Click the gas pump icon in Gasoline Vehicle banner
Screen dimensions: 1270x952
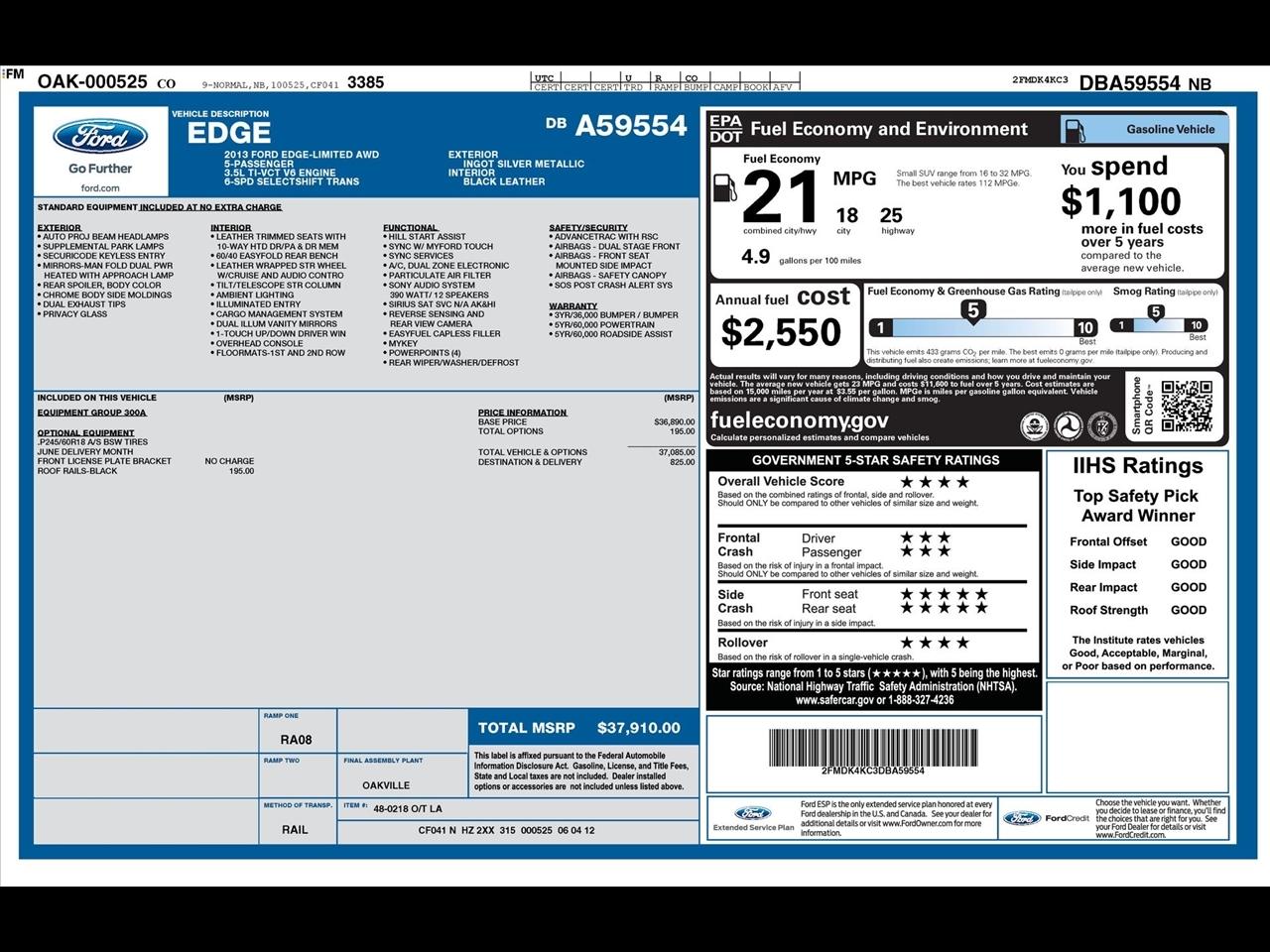pyautogui.click(x=1074, y=130)
